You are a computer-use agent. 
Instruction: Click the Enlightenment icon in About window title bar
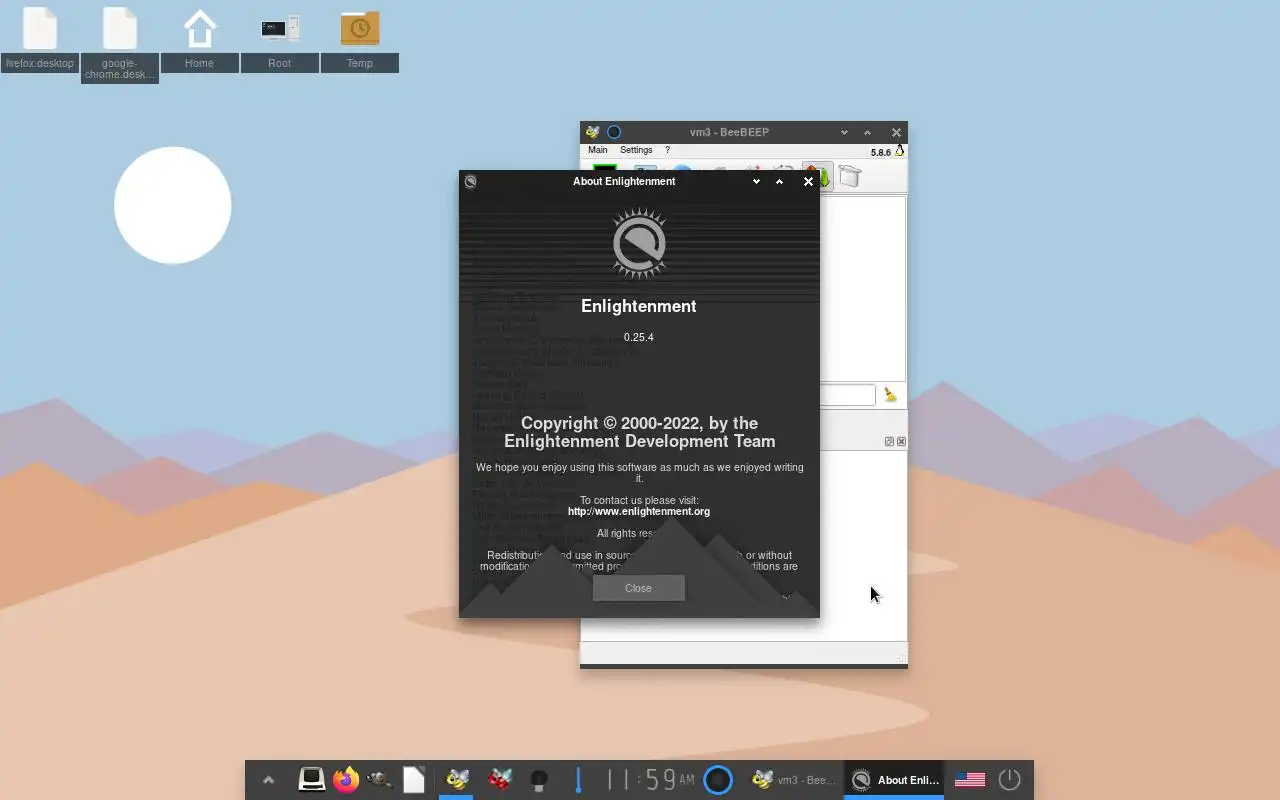(x=470, y=181)
